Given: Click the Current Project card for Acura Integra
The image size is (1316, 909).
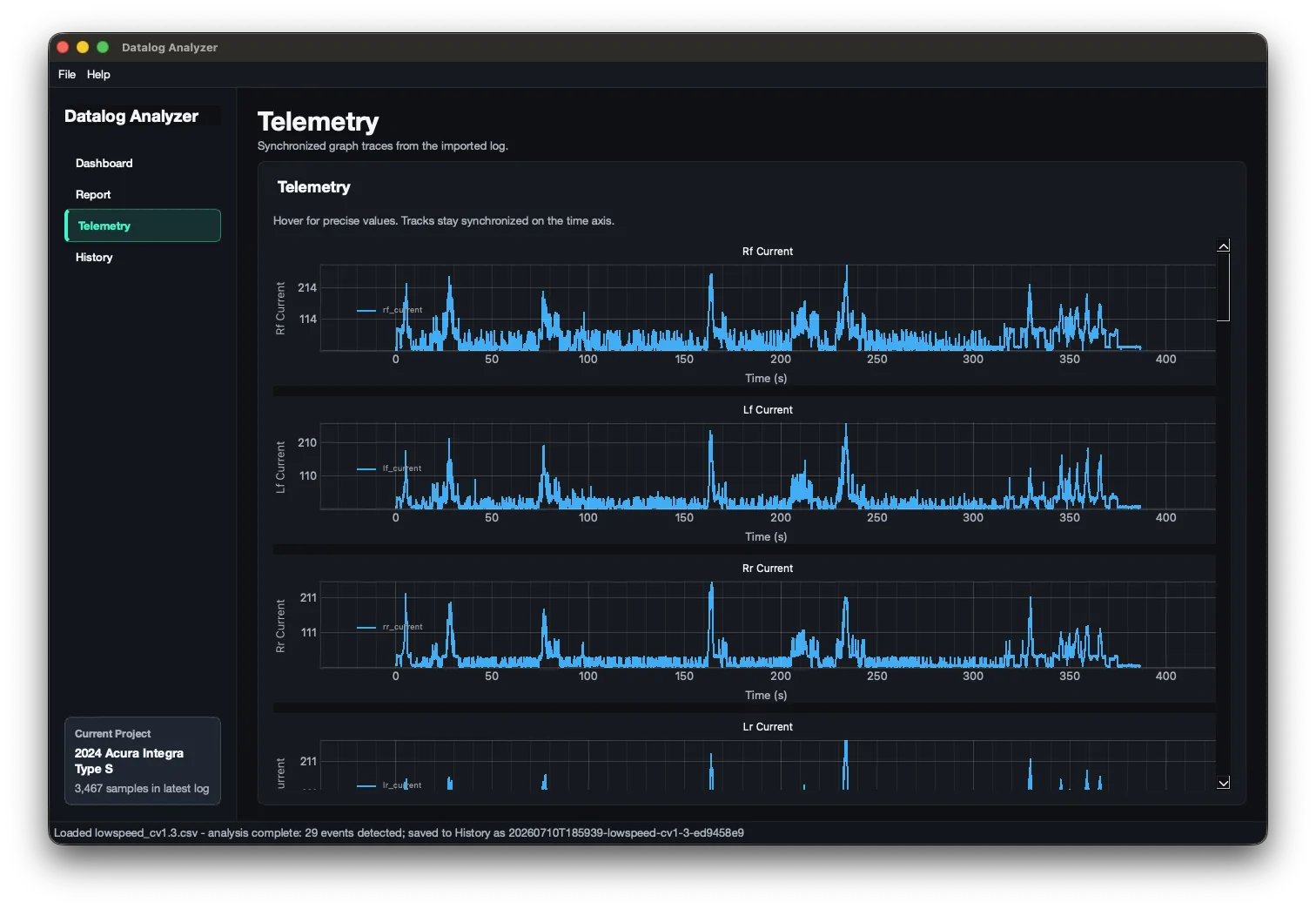Looking at the screenshot, I should pos(143,761).
